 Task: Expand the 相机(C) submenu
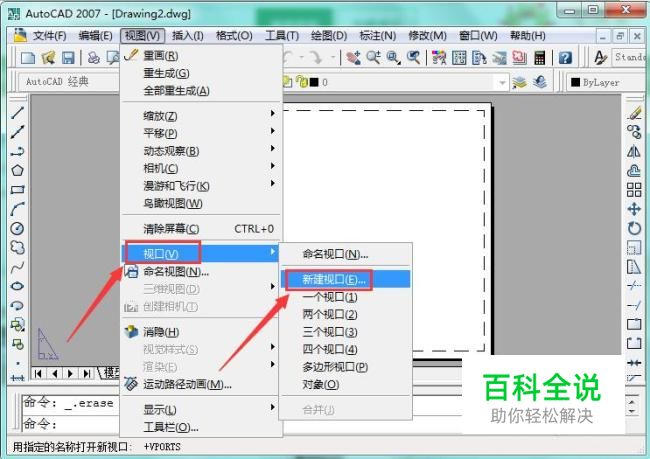click(x=201, y=168)
